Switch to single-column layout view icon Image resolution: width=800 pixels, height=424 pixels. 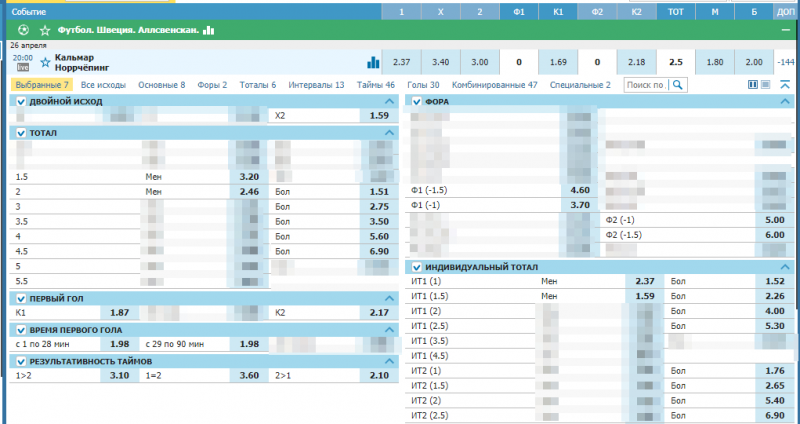[766, 86]
